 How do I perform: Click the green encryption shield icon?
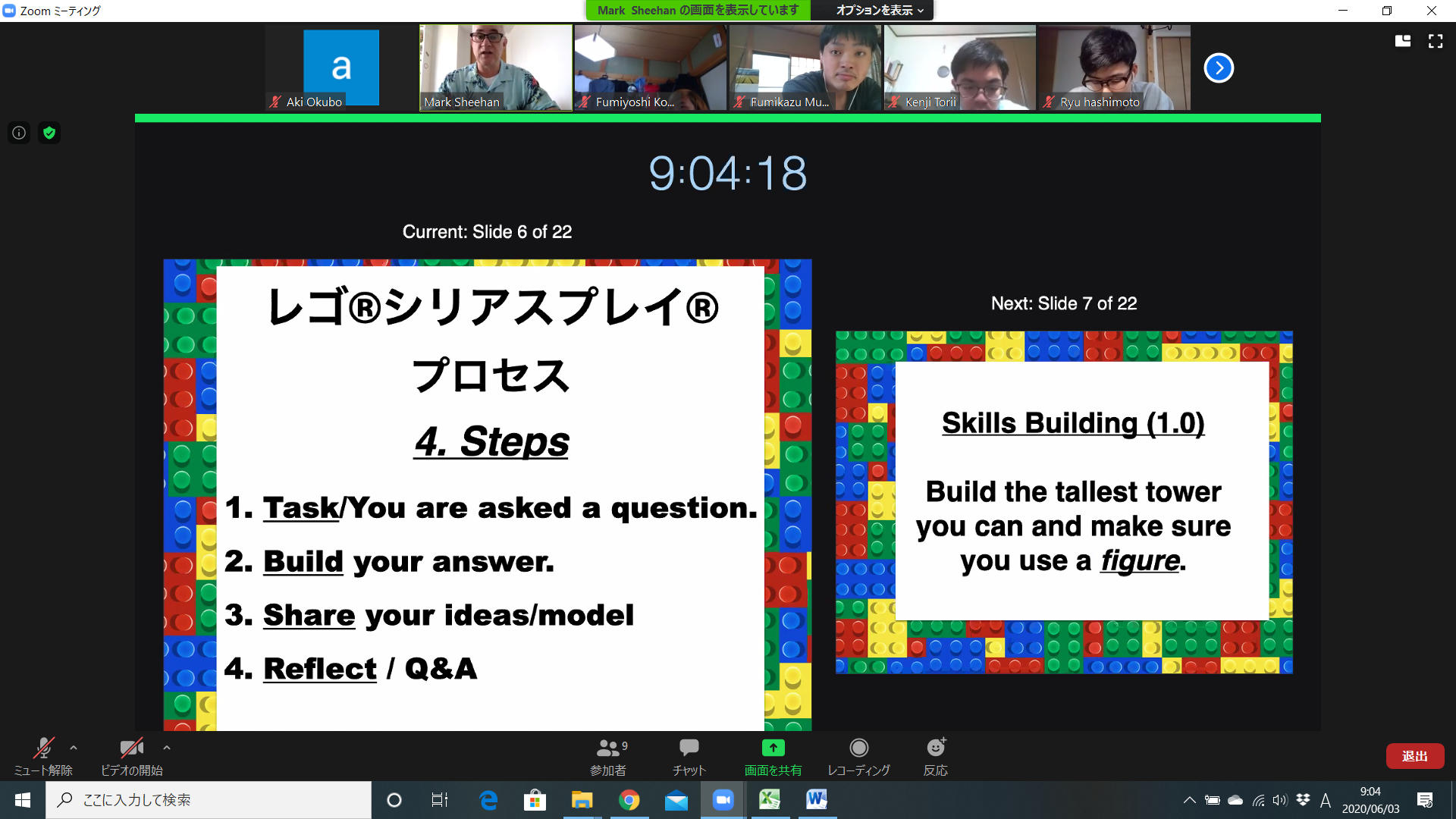[x=49, y=133]
